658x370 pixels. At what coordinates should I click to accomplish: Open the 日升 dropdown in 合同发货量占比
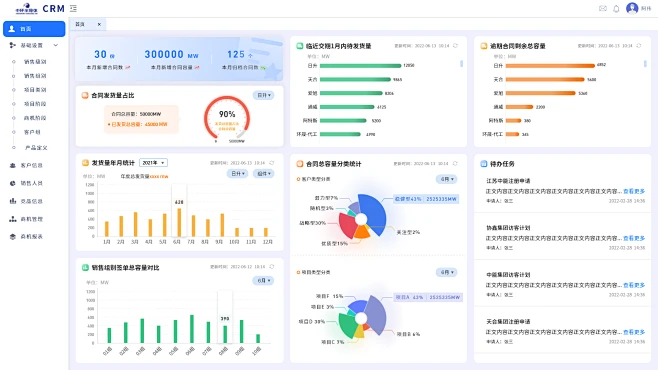pos(264,95)
